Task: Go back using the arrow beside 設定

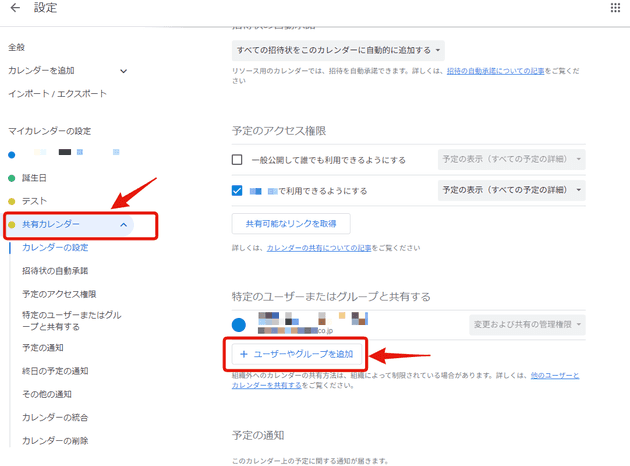Action: tap(15, 8)
